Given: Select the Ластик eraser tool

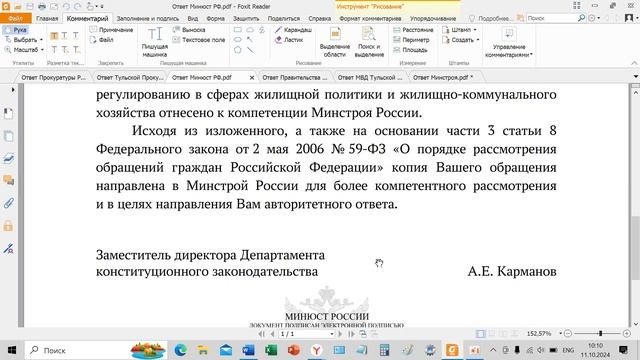Looking at the screenshot, I should [289, 40].
